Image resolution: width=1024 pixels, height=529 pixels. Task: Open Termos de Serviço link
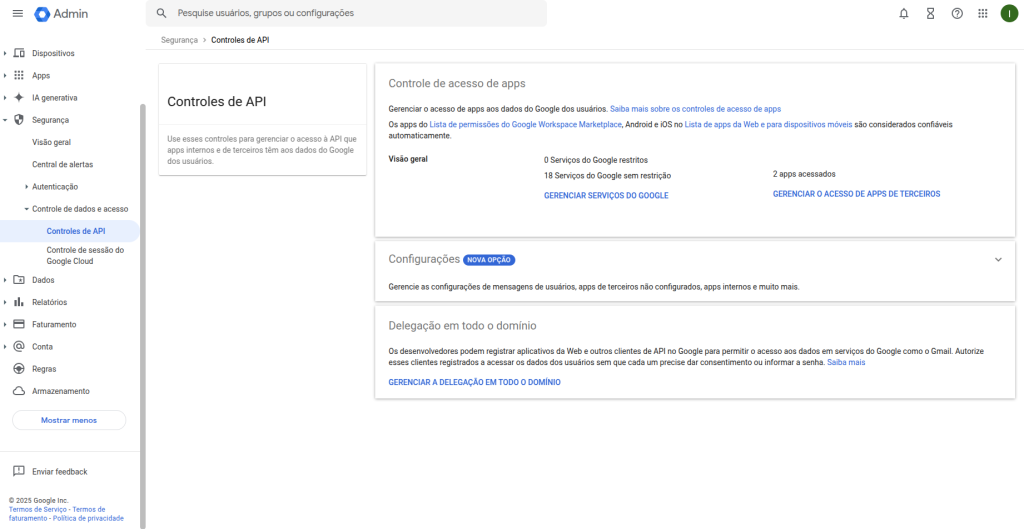[38, 509]
